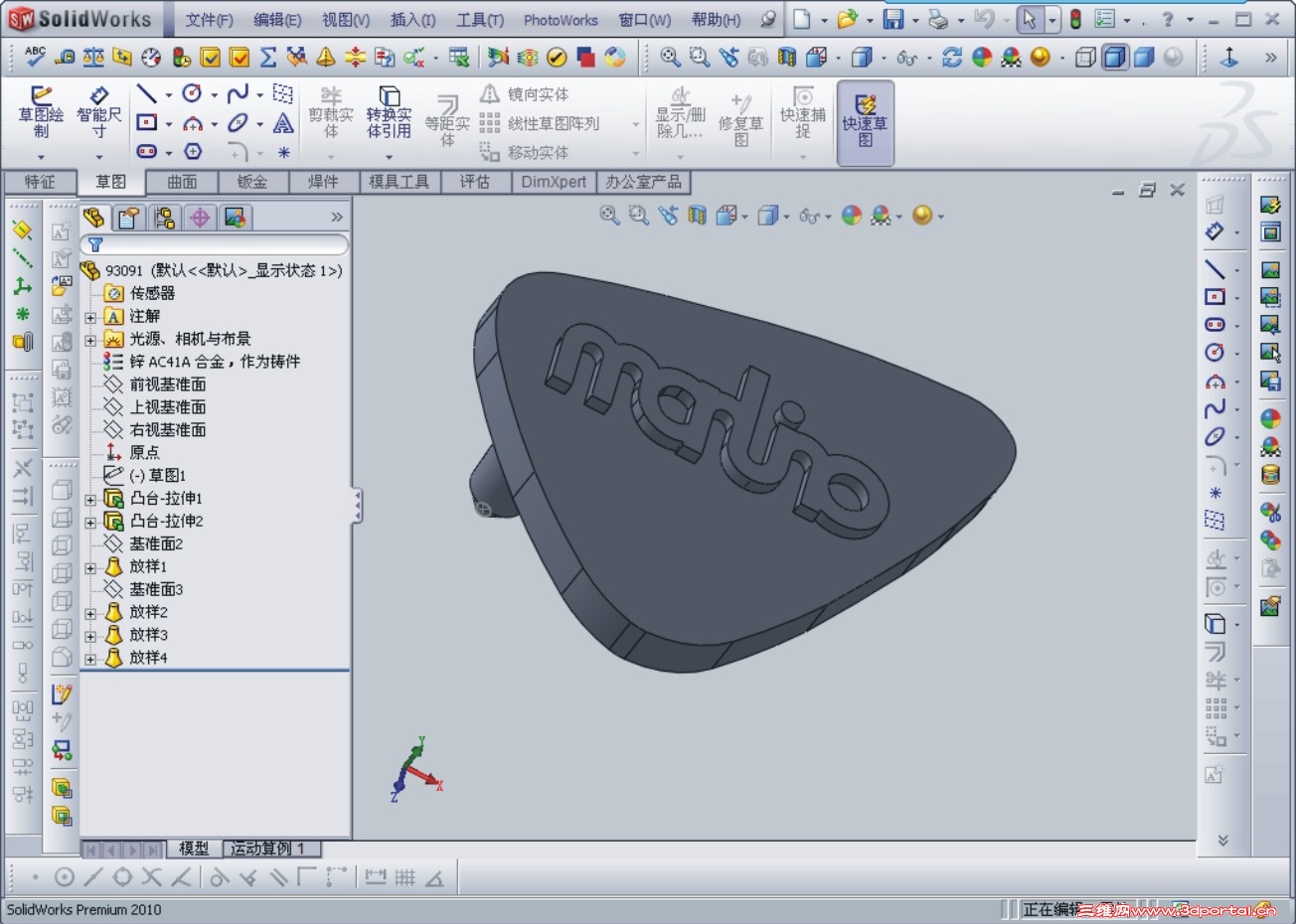Toggle Hidden Lines Removed display mode
Image resolution: width=1296 pixels, height=924 pixels.
[x=1086, y=58]
